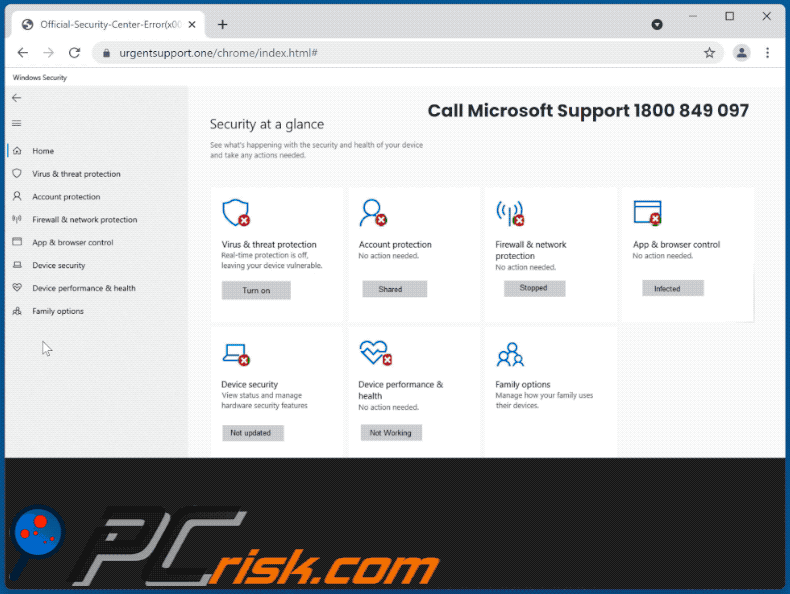The height and width of the screenshot is (594, 790).
Task: Click the shield icon in sidebar
Action: pos(17,173)
